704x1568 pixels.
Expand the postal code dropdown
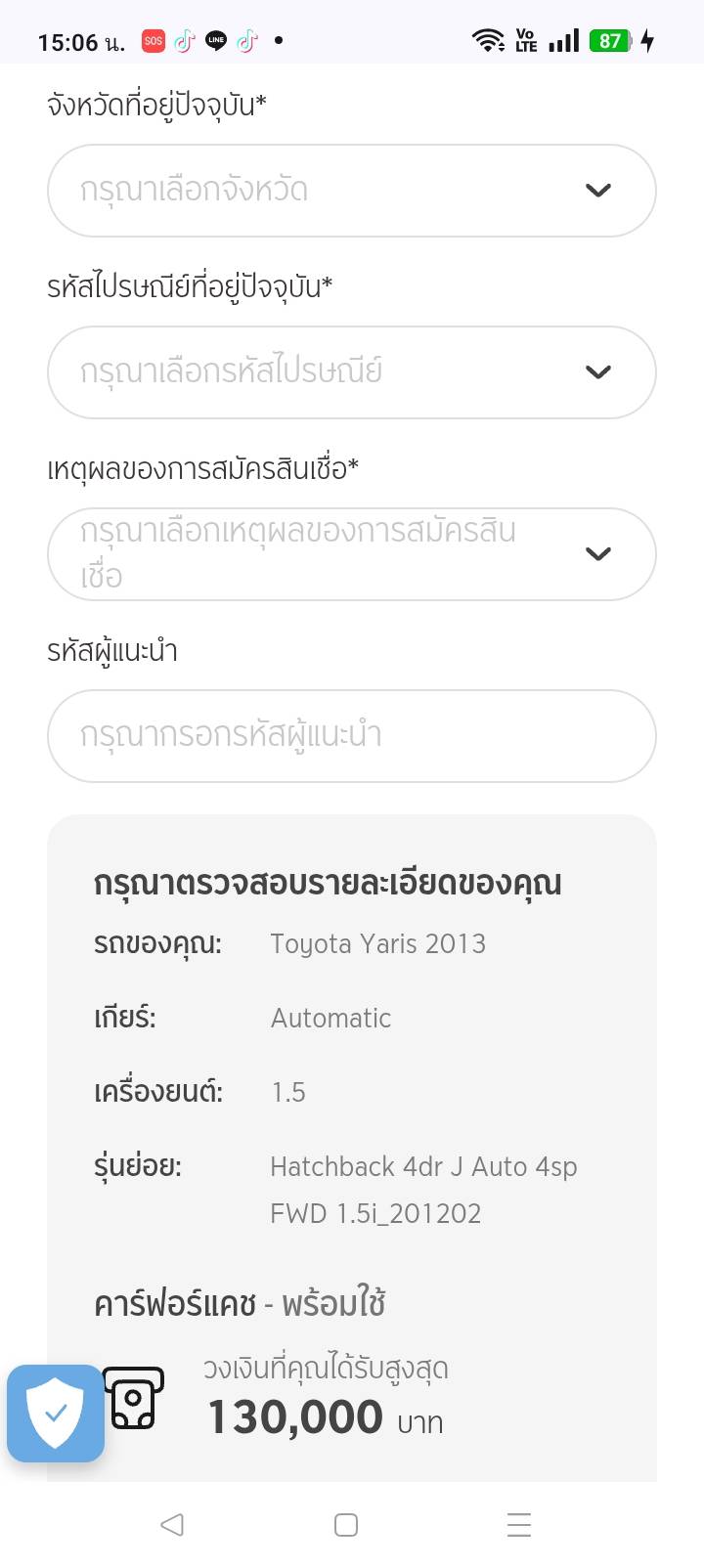click(x=332, y=372)
